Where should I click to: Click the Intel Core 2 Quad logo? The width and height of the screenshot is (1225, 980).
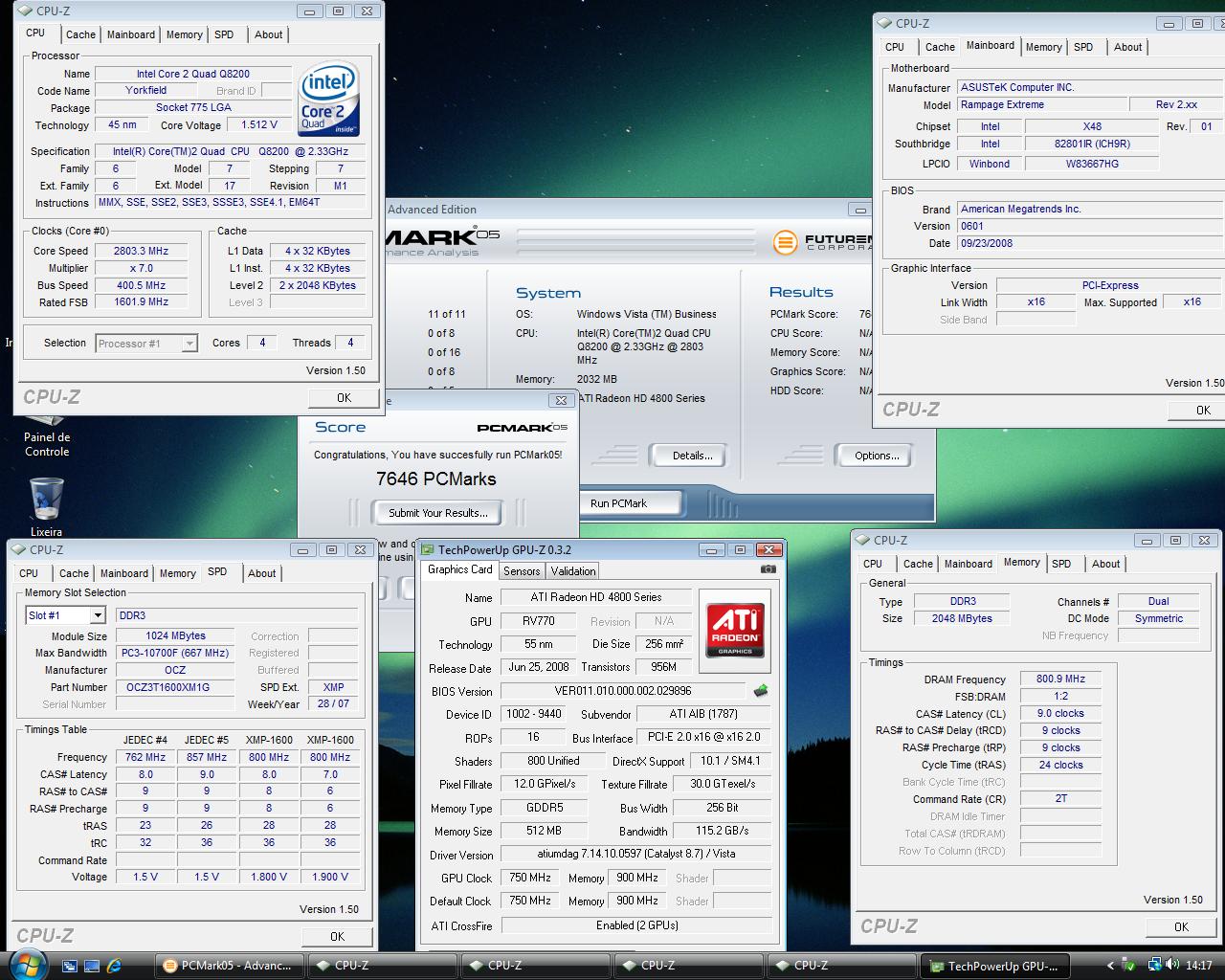pos(328,99)
